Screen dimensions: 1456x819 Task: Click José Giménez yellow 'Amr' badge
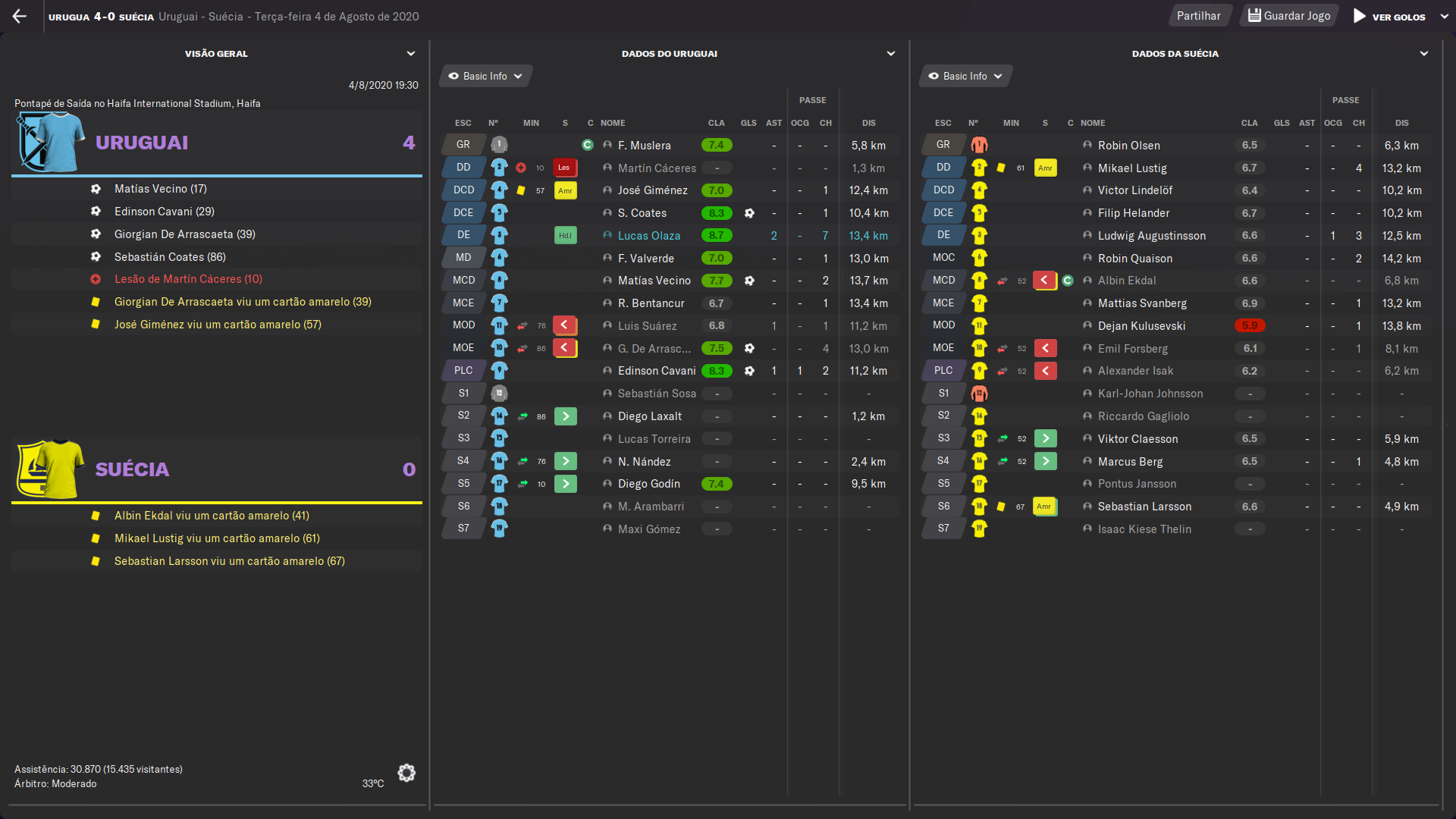point(565,190)
